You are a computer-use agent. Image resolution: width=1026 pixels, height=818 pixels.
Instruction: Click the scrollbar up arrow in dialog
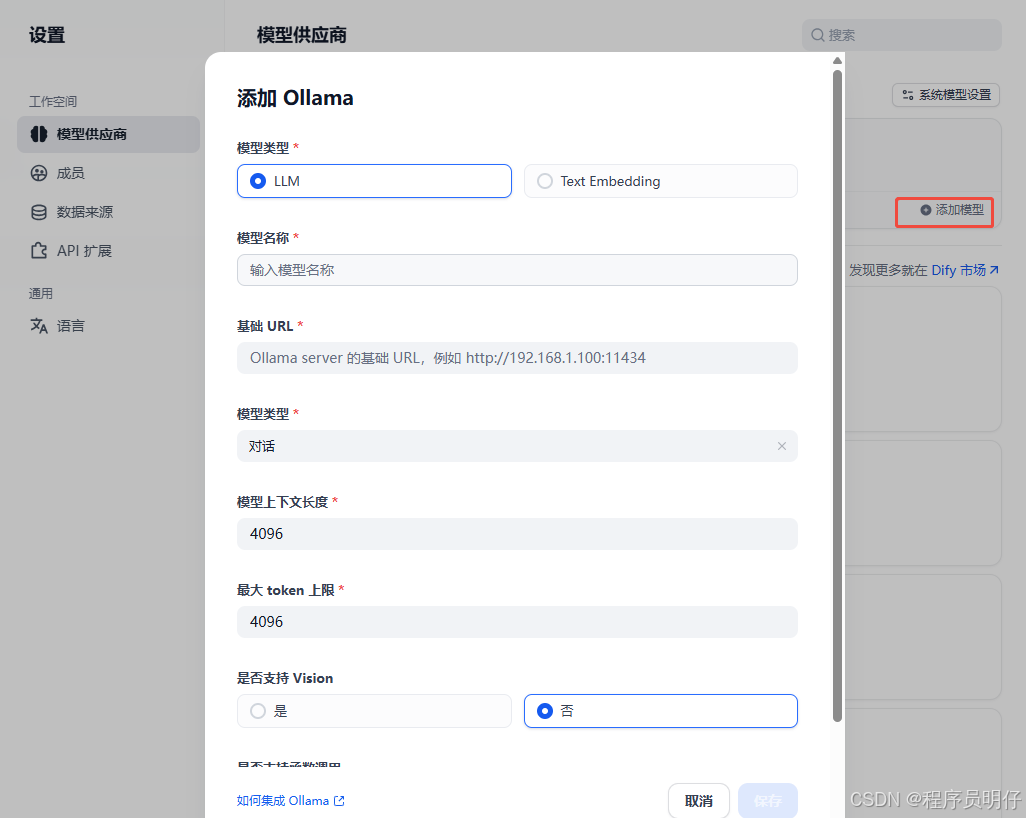pos(837,60)
